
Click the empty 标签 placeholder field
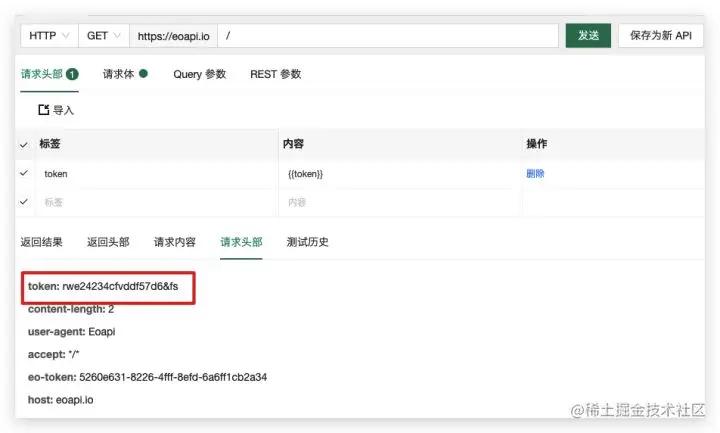(156, 202)
